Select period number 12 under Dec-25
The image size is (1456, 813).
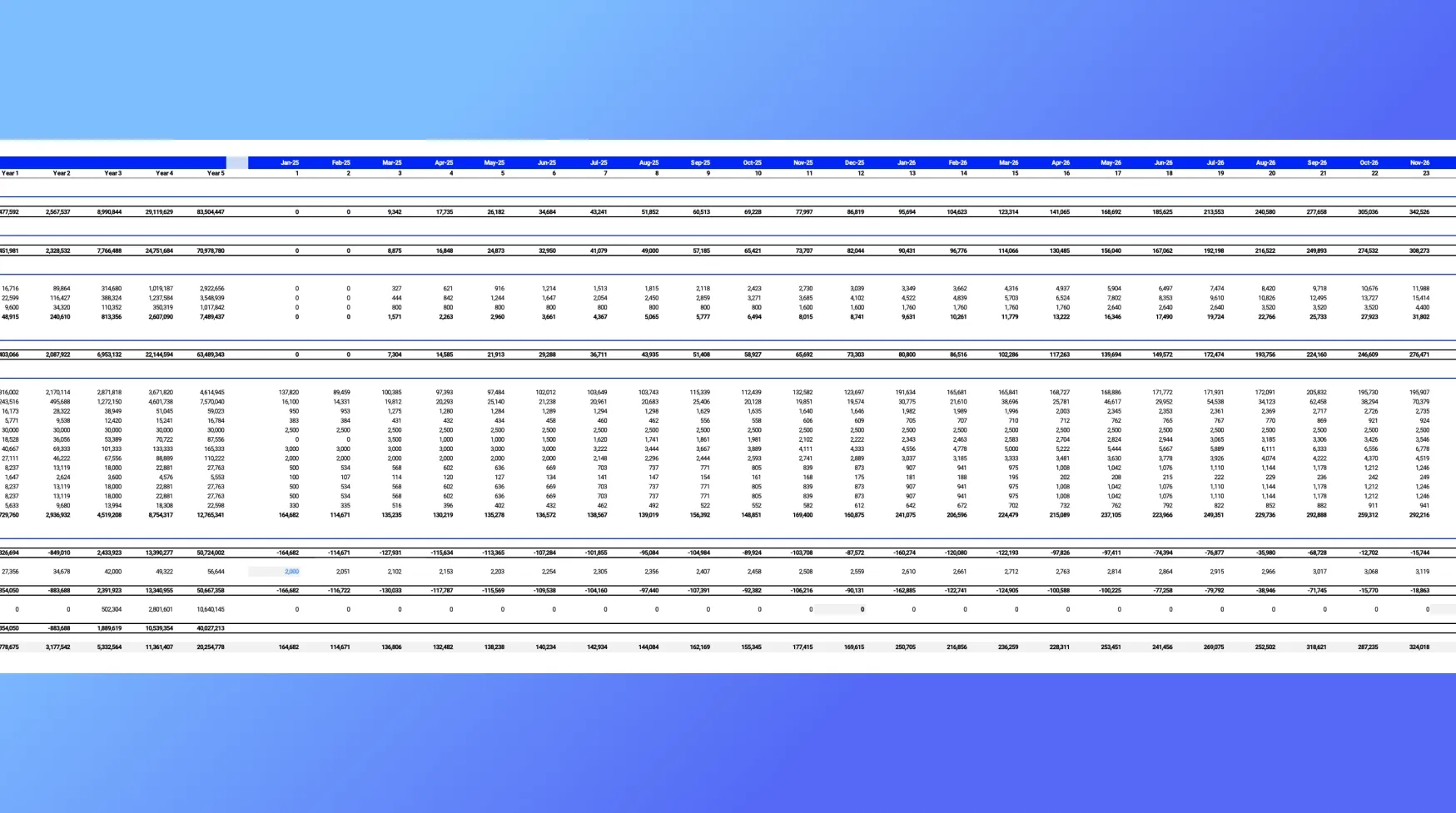[x=860, y=173]
